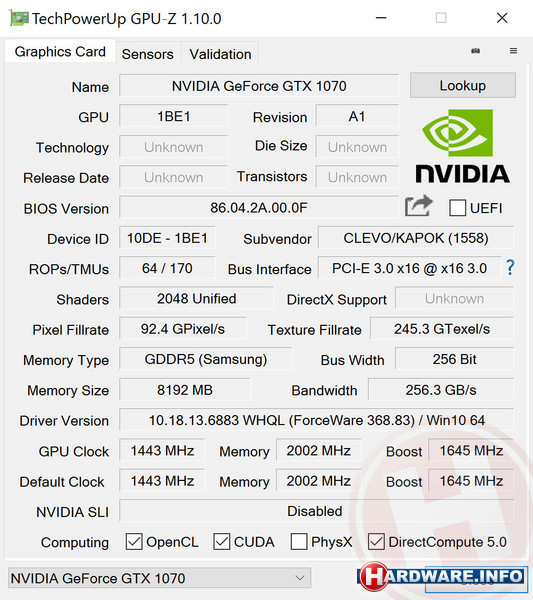This screenshot has height=600, width=533.
Task: Close the GPU-Z window
Action: [x=502, y=18]
